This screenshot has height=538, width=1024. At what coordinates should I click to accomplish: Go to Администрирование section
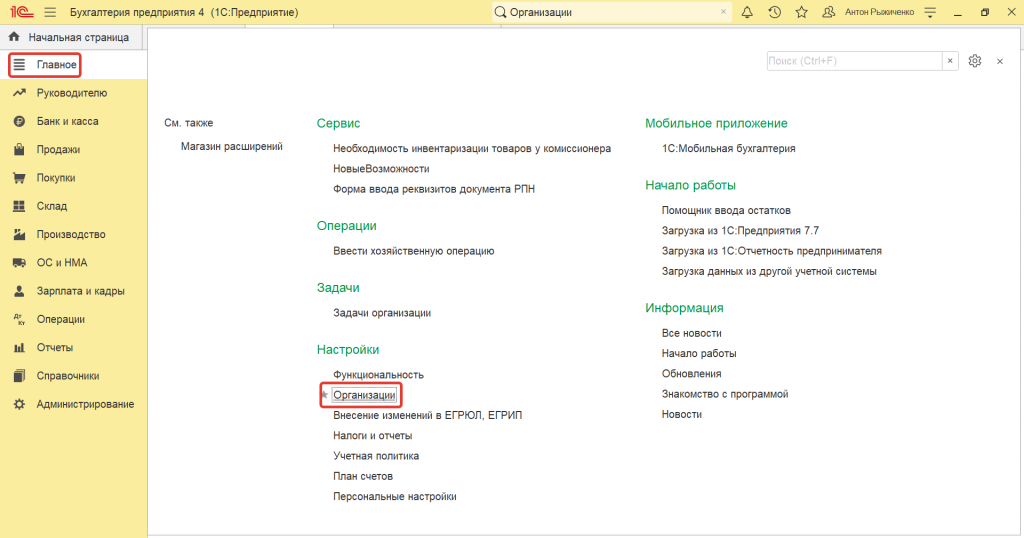pyautogui.click(x=85, y=404)
